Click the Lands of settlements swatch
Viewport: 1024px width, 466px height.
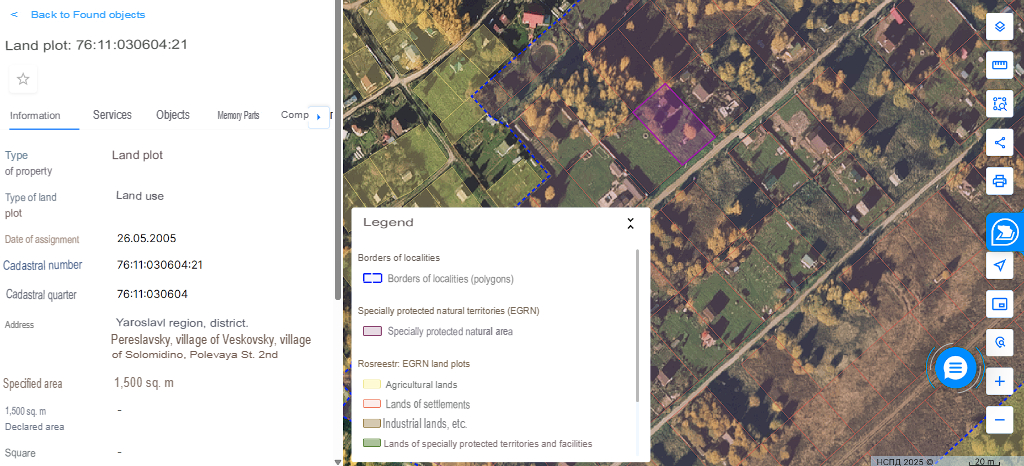372,404
